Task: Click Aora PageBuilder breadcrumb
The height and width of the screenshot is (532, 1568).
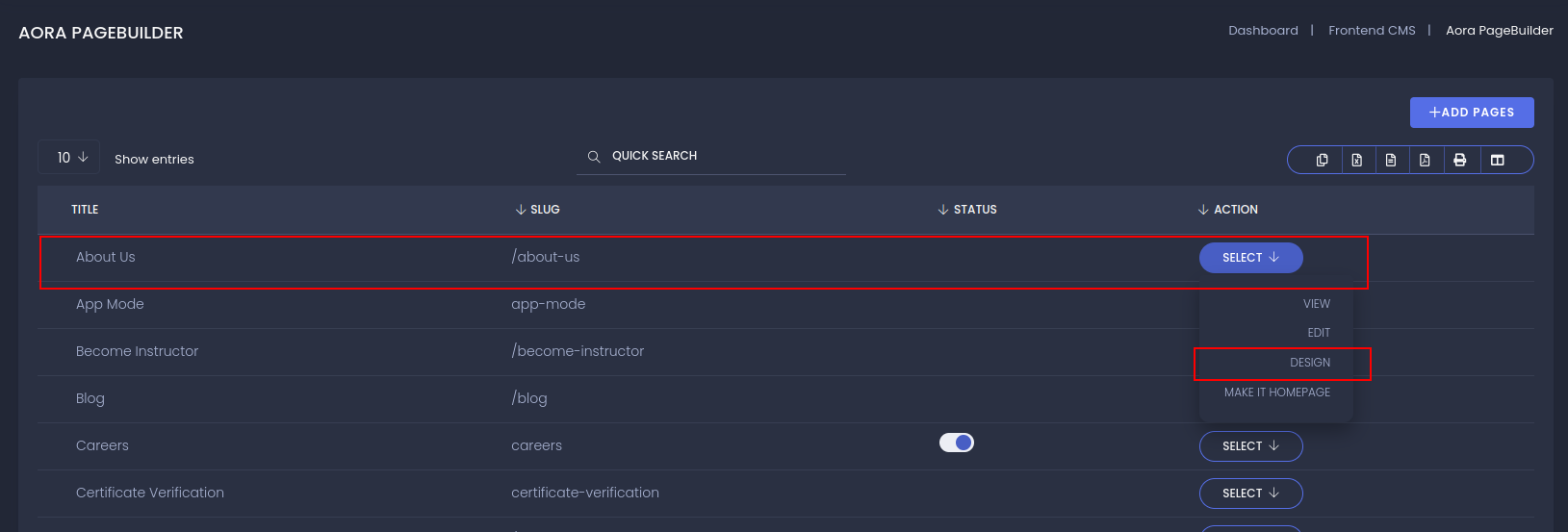Action: click(1500, 31)
